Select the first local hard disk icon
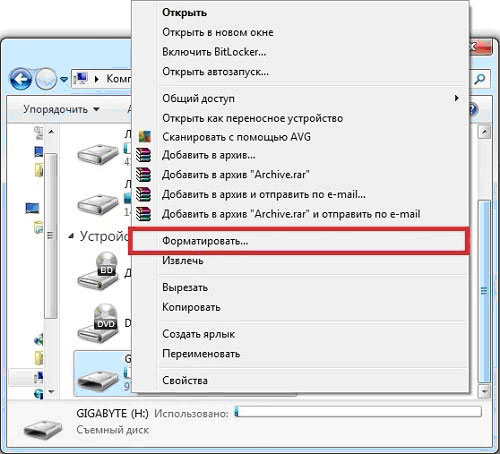Viewport: 500px width, 454px height. point(98,154)
